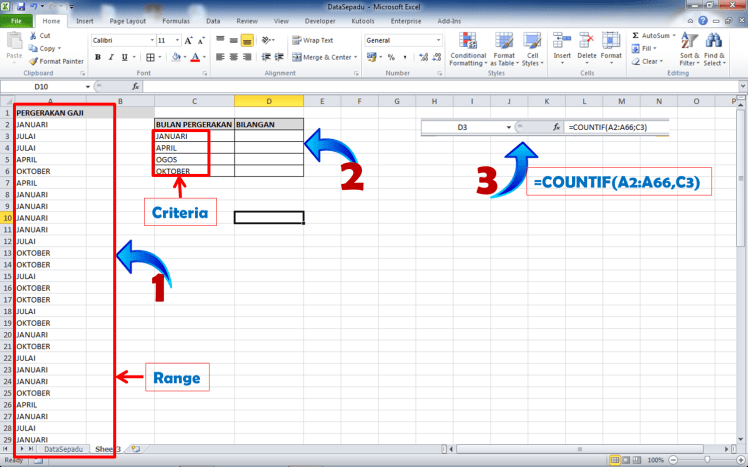Open Find & Select binoculars
Screen dimensions: 748x467
pos(714,47)
